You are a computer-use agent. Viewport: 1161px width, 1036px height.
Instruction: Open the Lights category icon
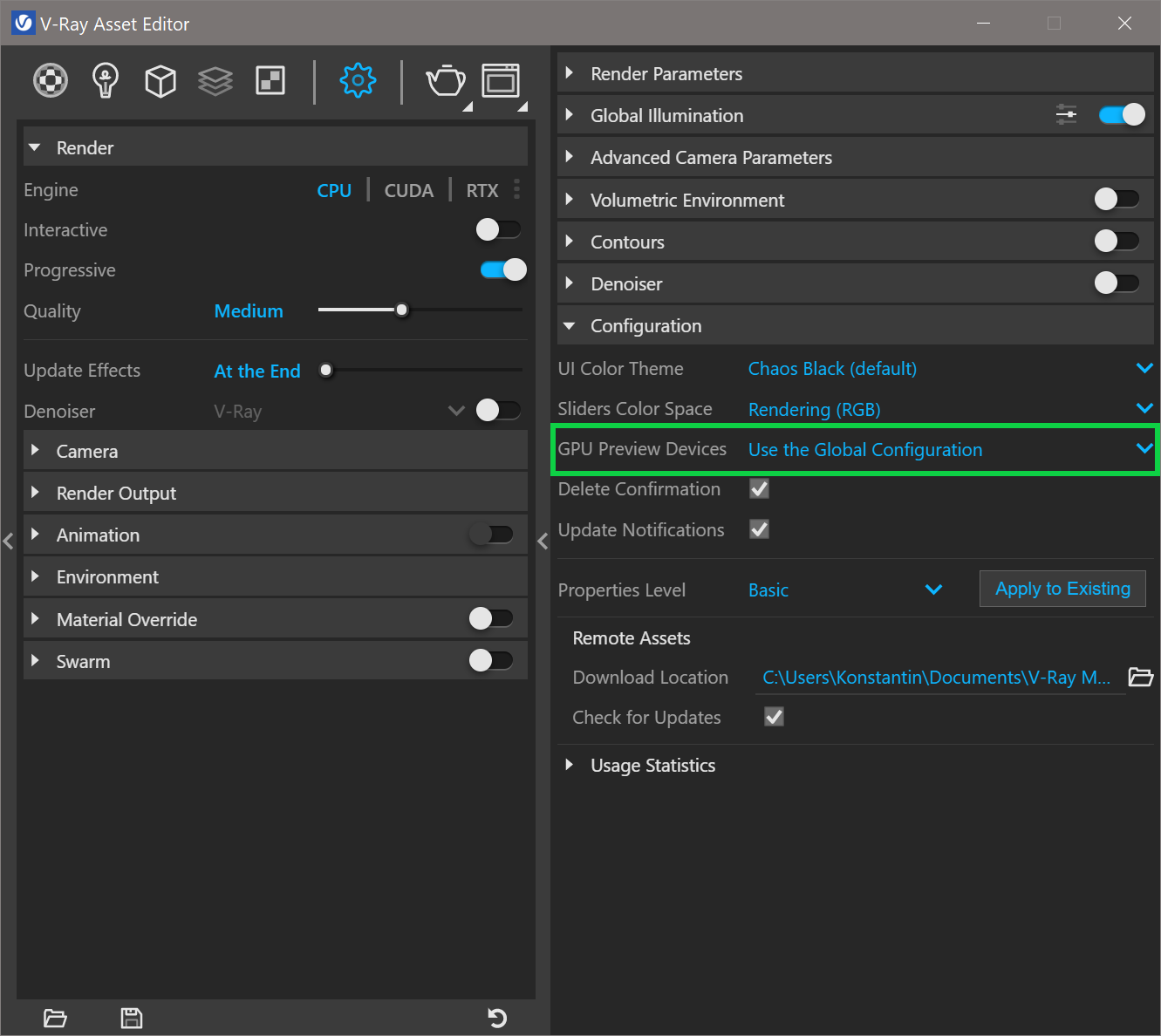coord(106,80)
